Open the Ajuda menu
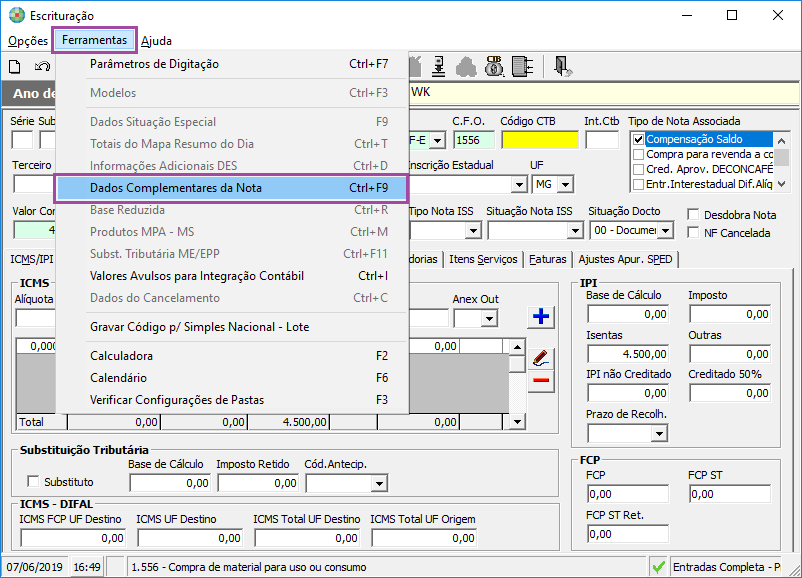Viewport: 802px width, 578px height. point(157,41)
